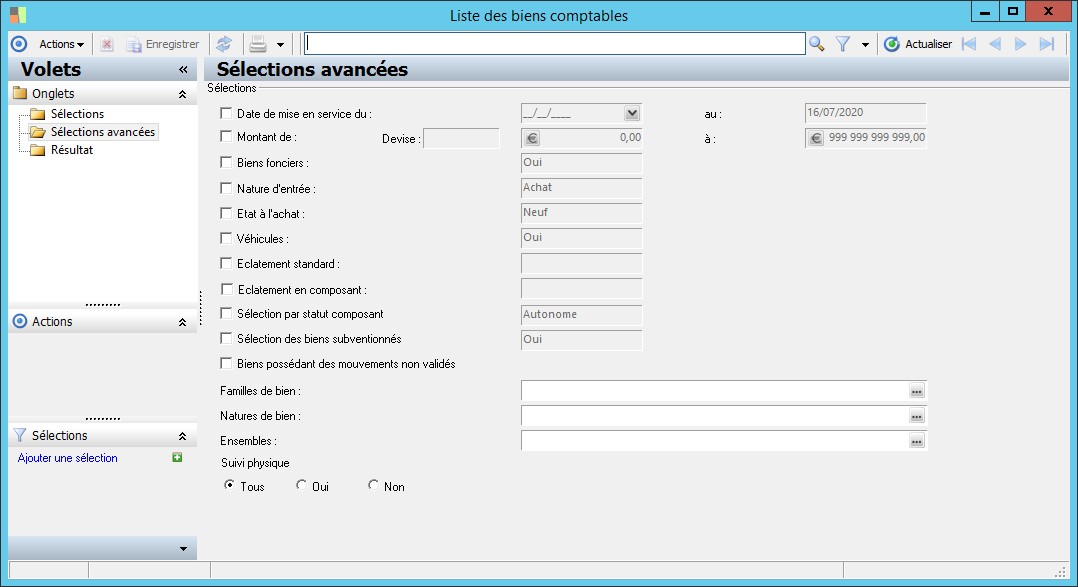Toggle Sélection par statut composant checkbox

[226, 313]
